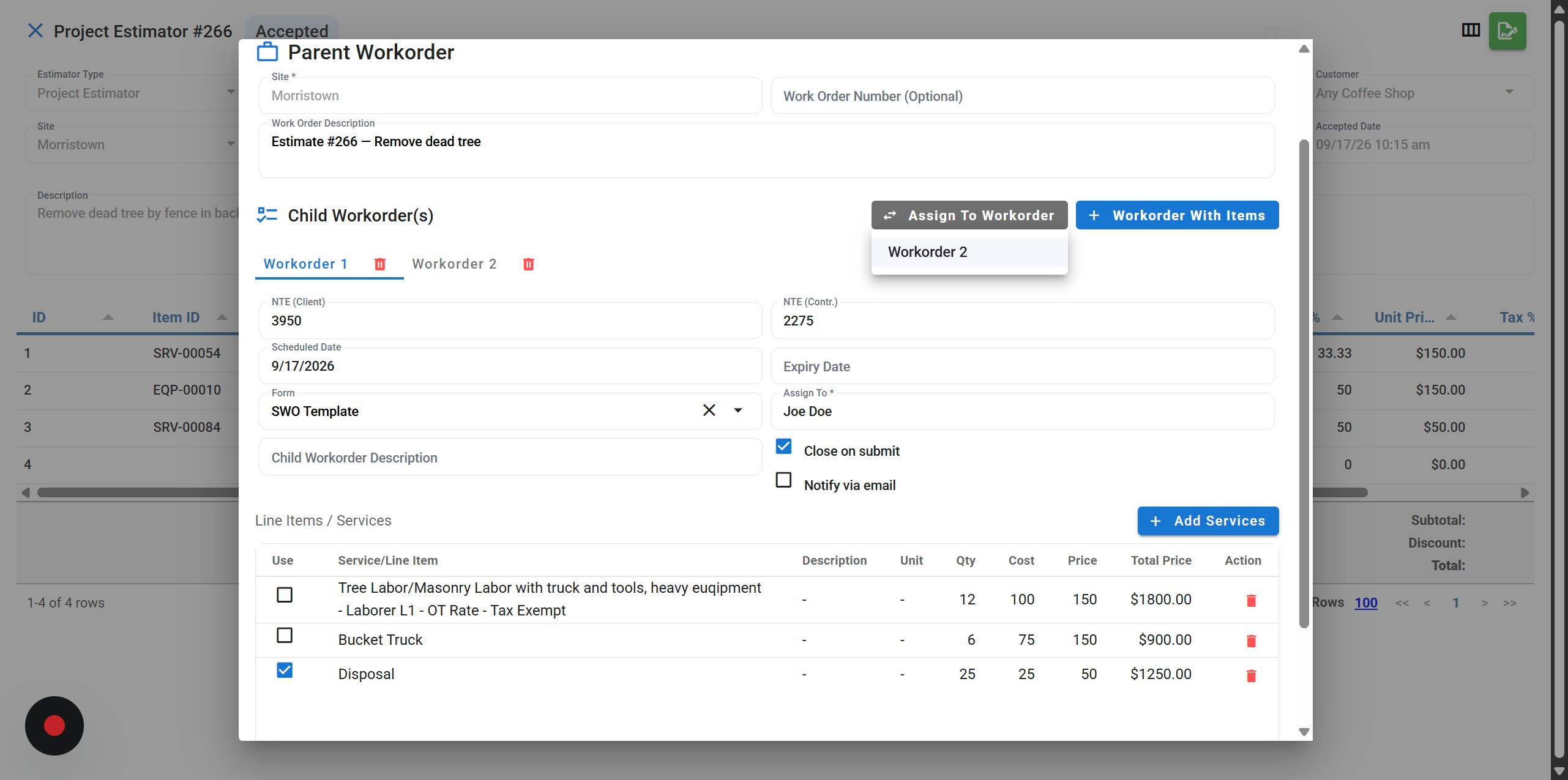Enable Notify via email
Screen dimensions: 1568x780
coord(783,480)
